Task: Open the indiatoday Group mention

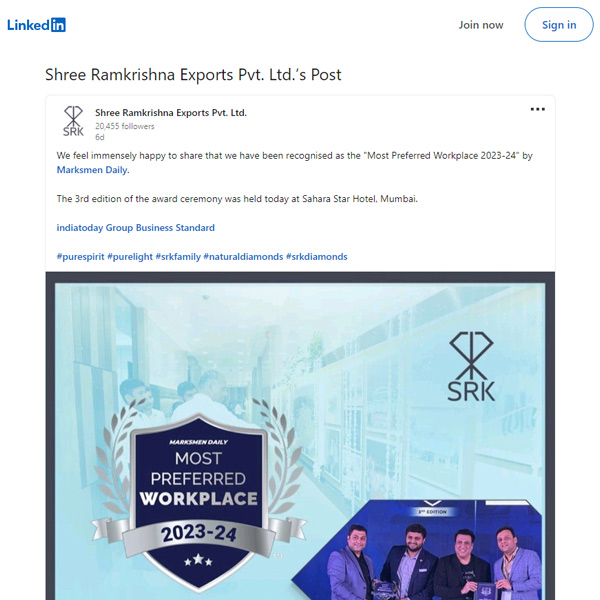Action: click(x=95, y=228)
